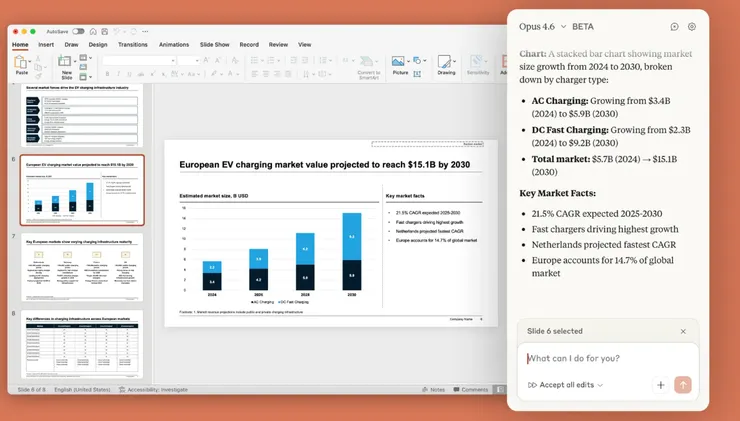740x421 pixels.
Task: Decrease the list indent level
Action: coord(293,60)
